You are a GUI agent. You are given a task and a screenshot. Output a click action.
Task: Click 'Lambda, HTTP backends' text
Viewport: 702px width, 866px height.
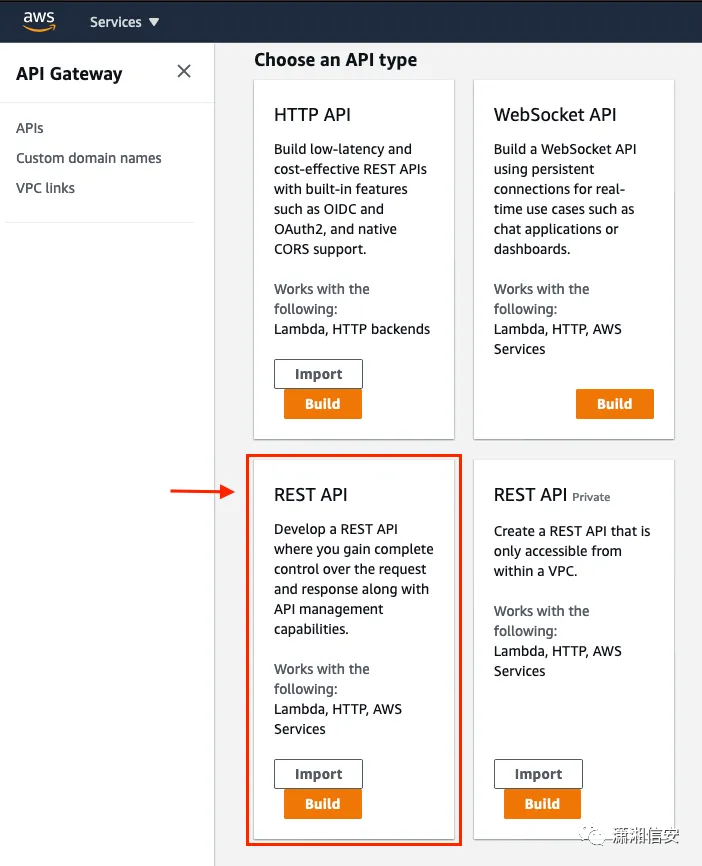(352, 329)
